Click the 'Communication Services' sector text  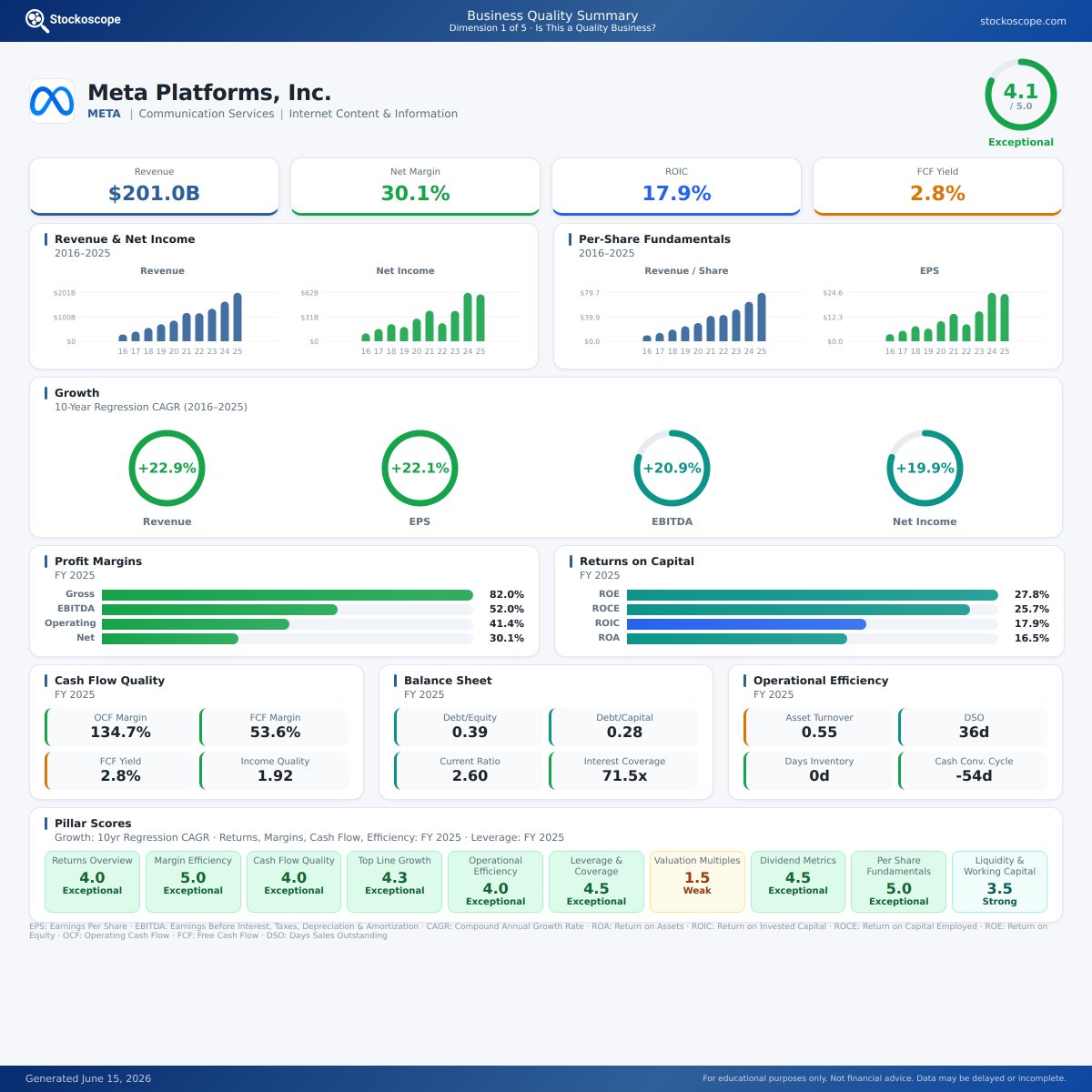pos(207,114)
